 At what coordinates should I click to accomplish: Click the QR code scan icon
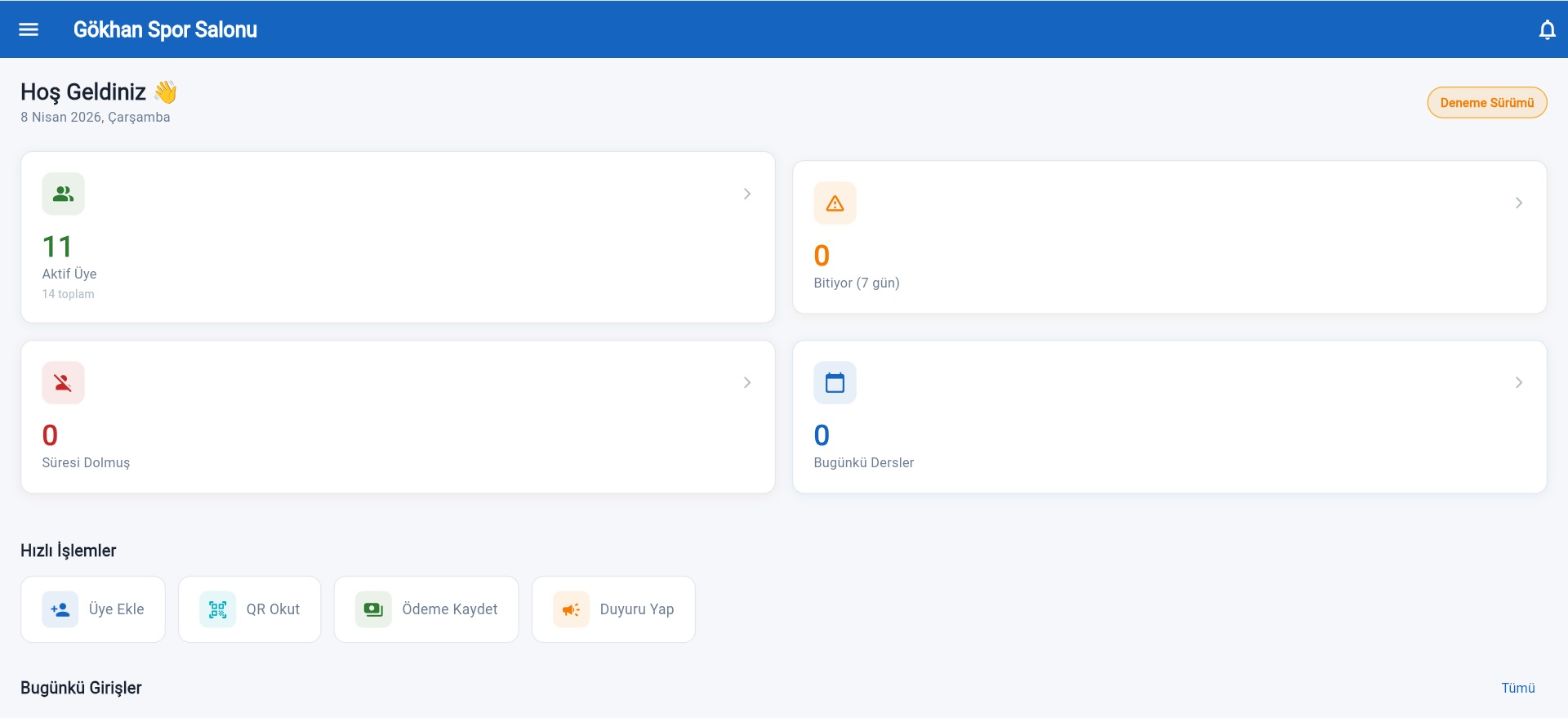tap(217, 609)
